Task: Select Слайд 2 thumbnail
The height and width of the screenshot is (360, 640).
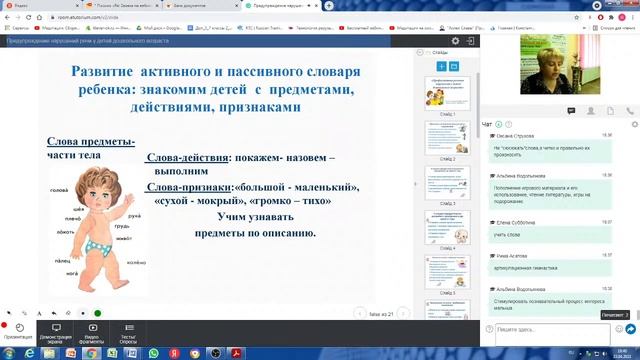Action: 447,138
